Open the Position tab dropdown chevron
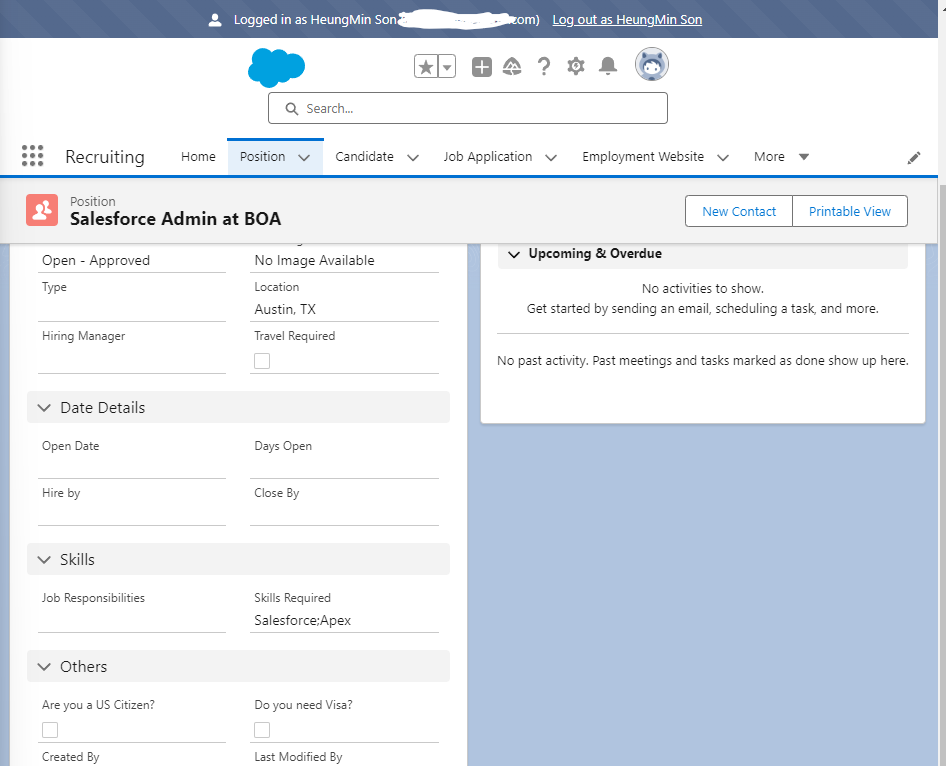The image size is (946, 766). (304, 157)
